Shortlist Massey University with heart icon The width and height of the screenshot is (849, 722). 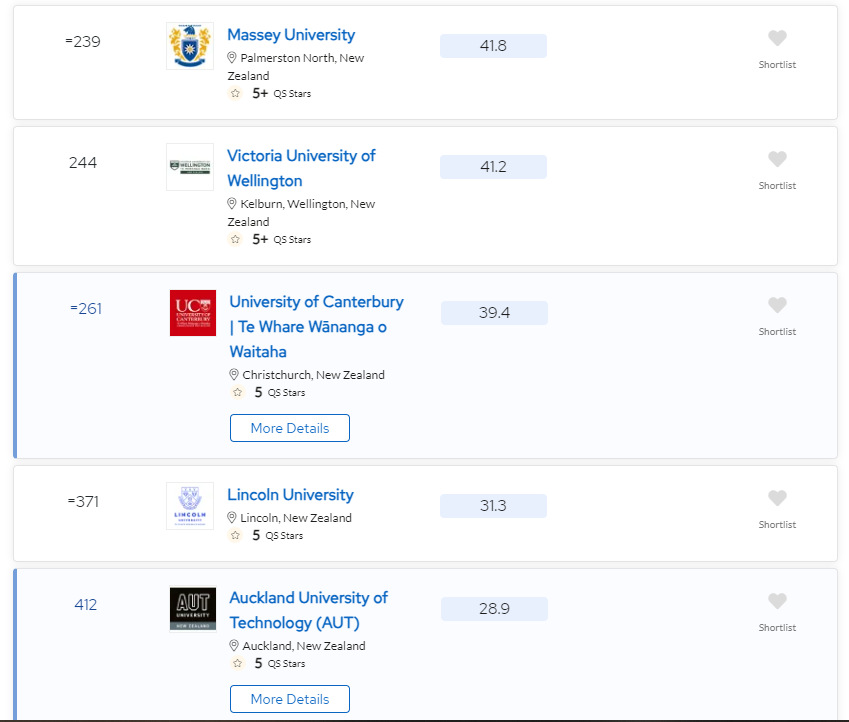click(x=777, y=38)
